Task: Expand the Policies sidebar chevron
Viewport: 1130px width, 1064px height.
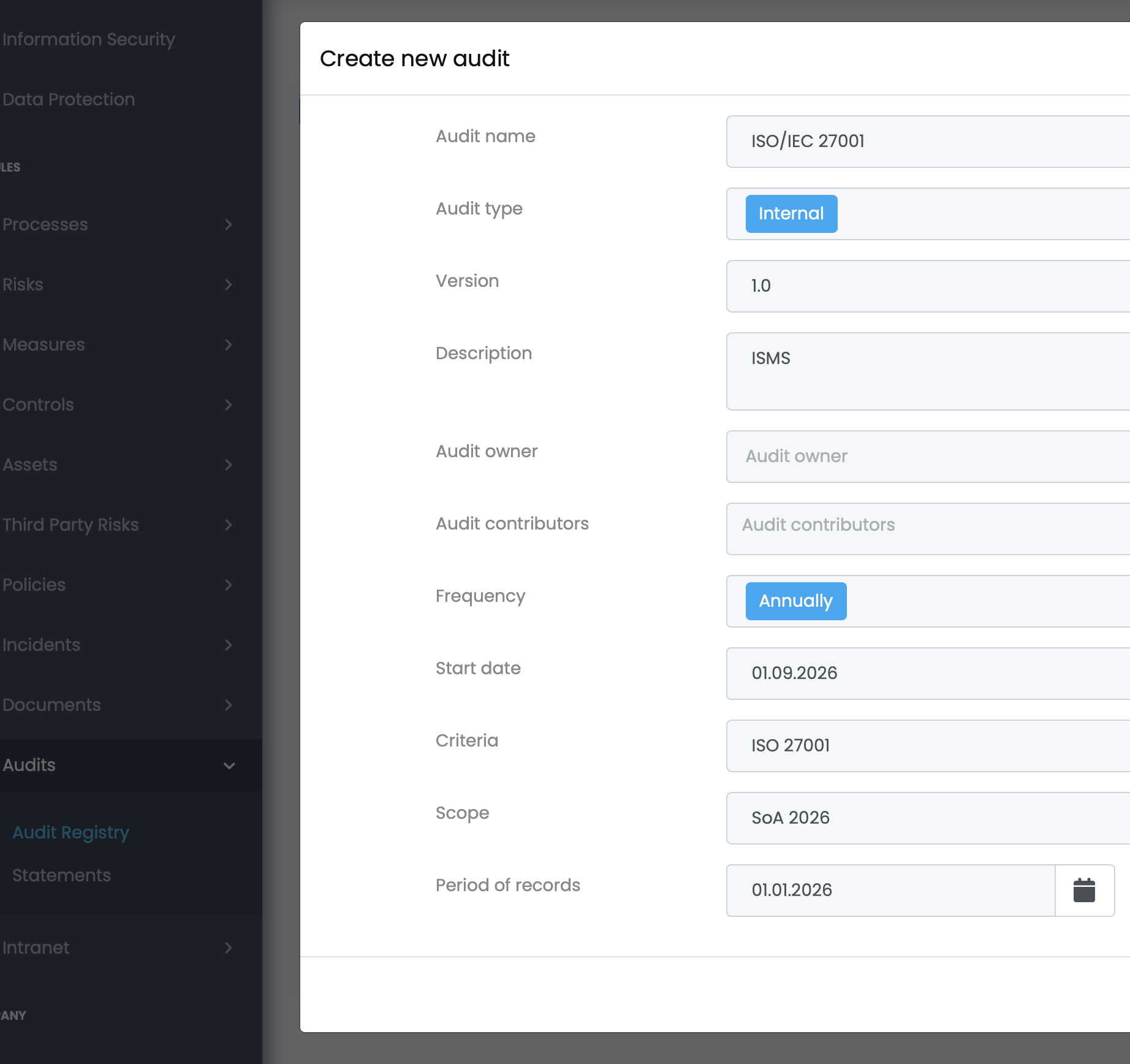Action: (x=229, y=585)
